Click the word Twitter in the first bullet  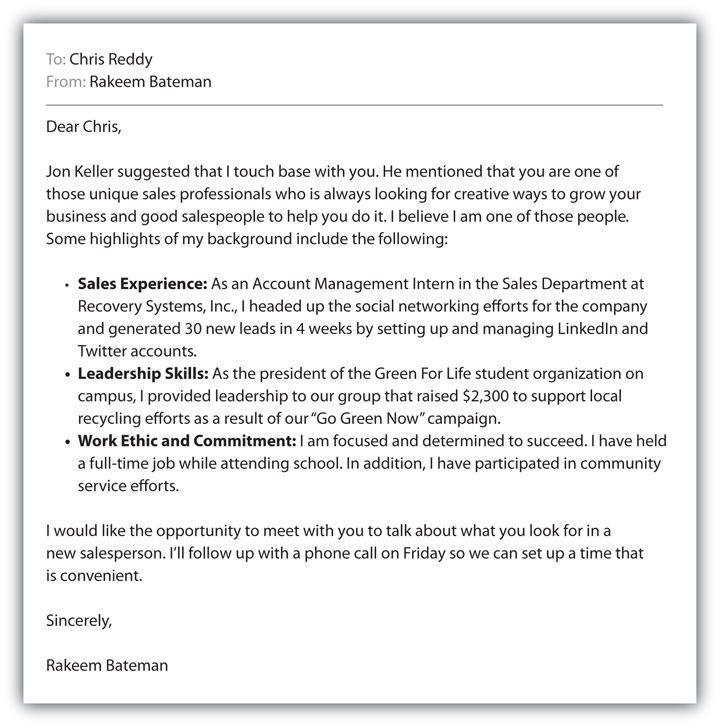pyautogui.click(x=101, y=351)
